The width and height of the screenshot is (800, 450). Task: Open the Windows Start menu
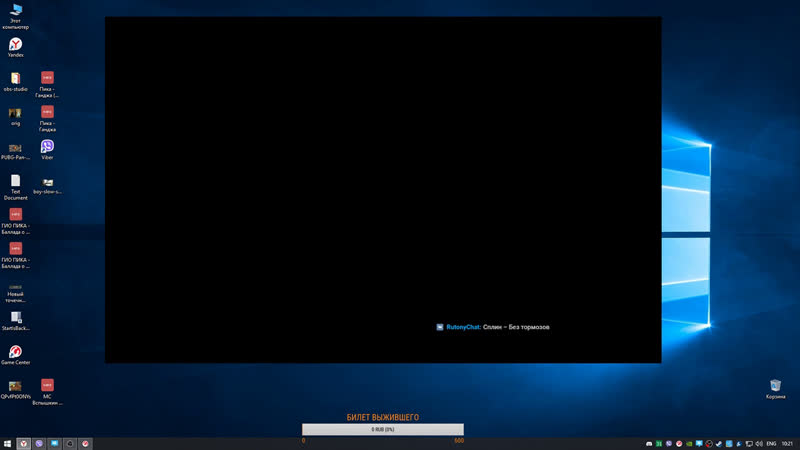[x=7, y=444]
